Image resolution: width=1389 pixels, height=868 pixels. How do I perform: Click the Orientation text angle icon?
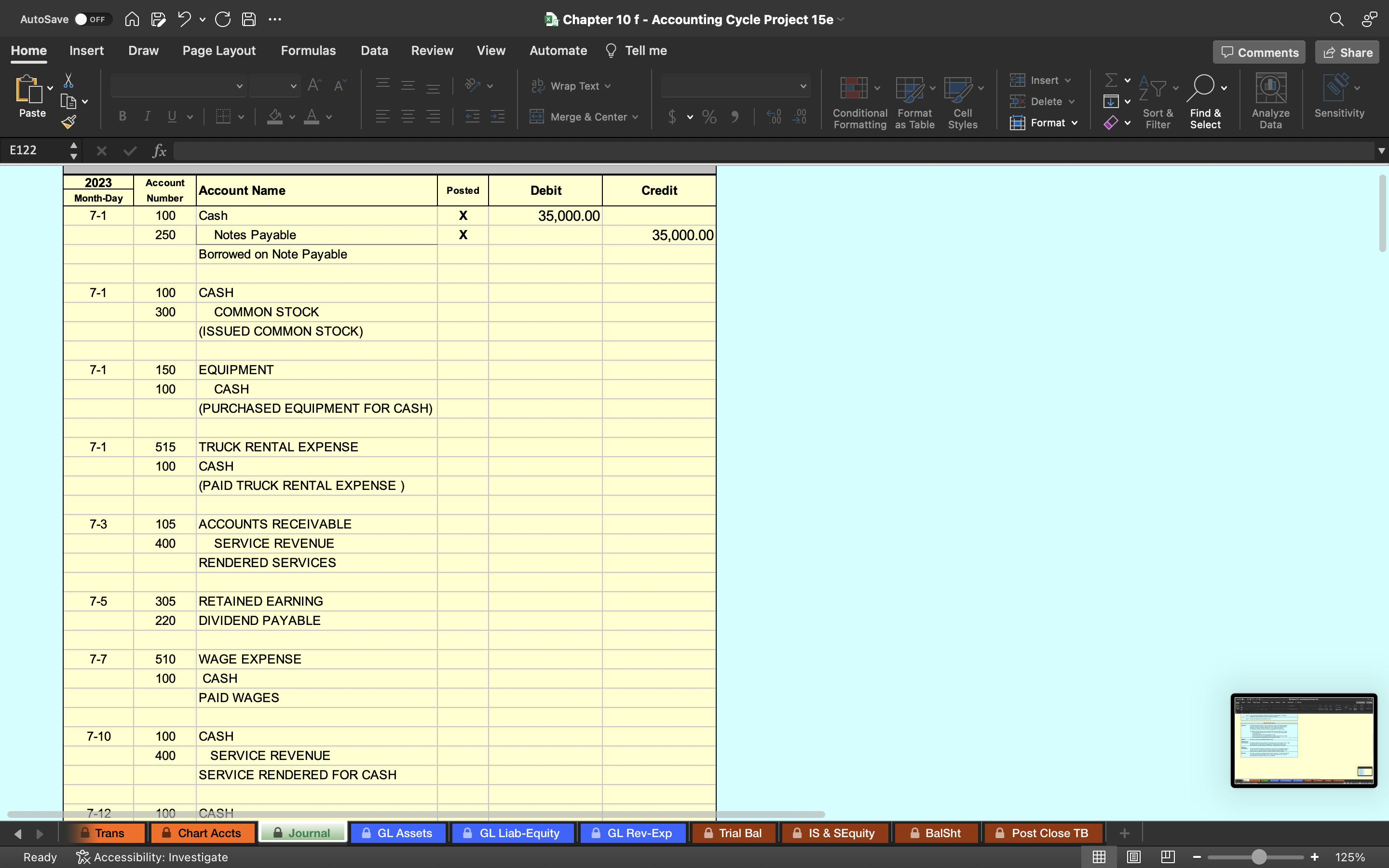point(472,85)
